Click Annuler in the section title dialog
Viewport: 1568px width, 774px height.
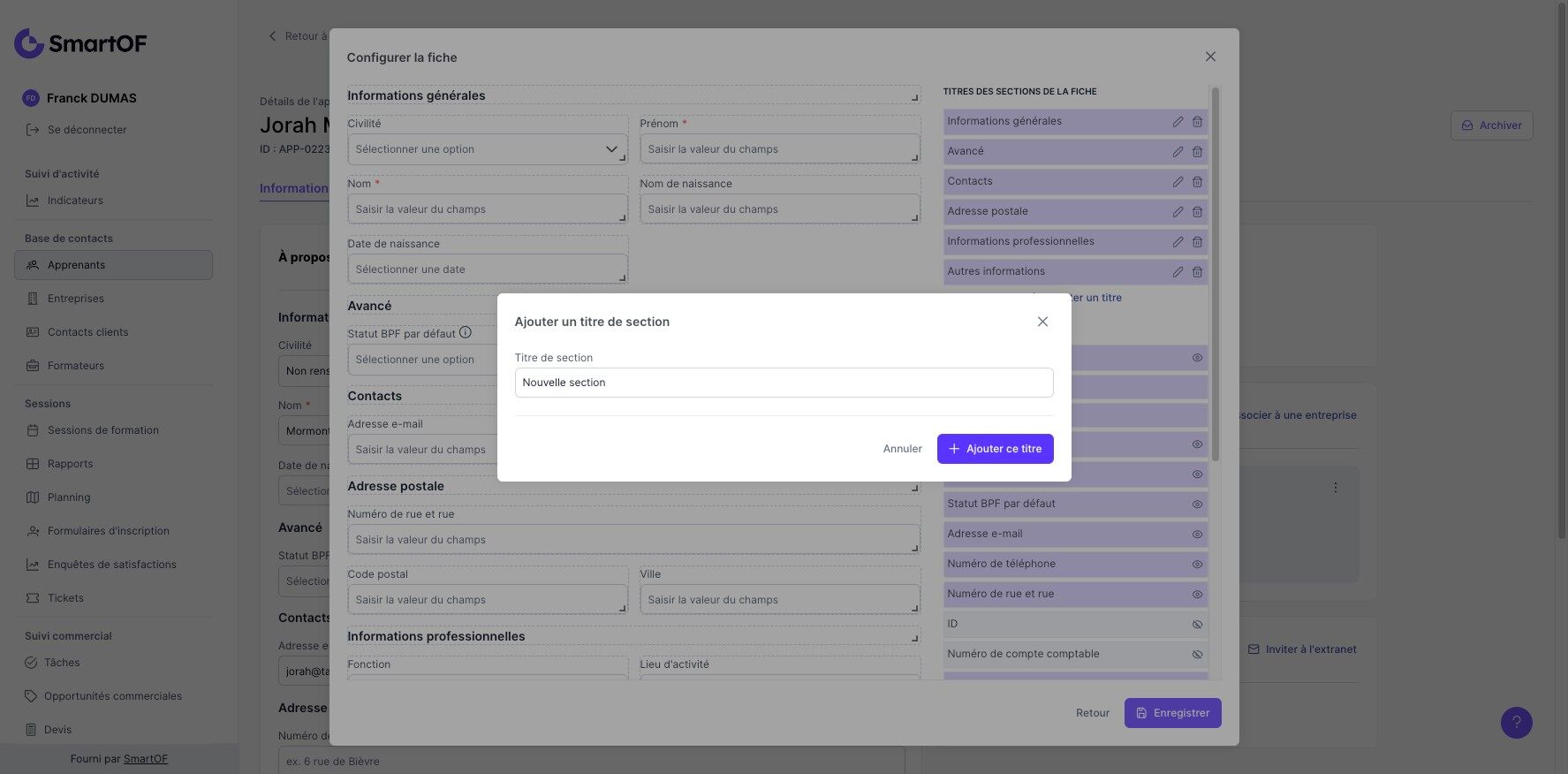[902, 449]
